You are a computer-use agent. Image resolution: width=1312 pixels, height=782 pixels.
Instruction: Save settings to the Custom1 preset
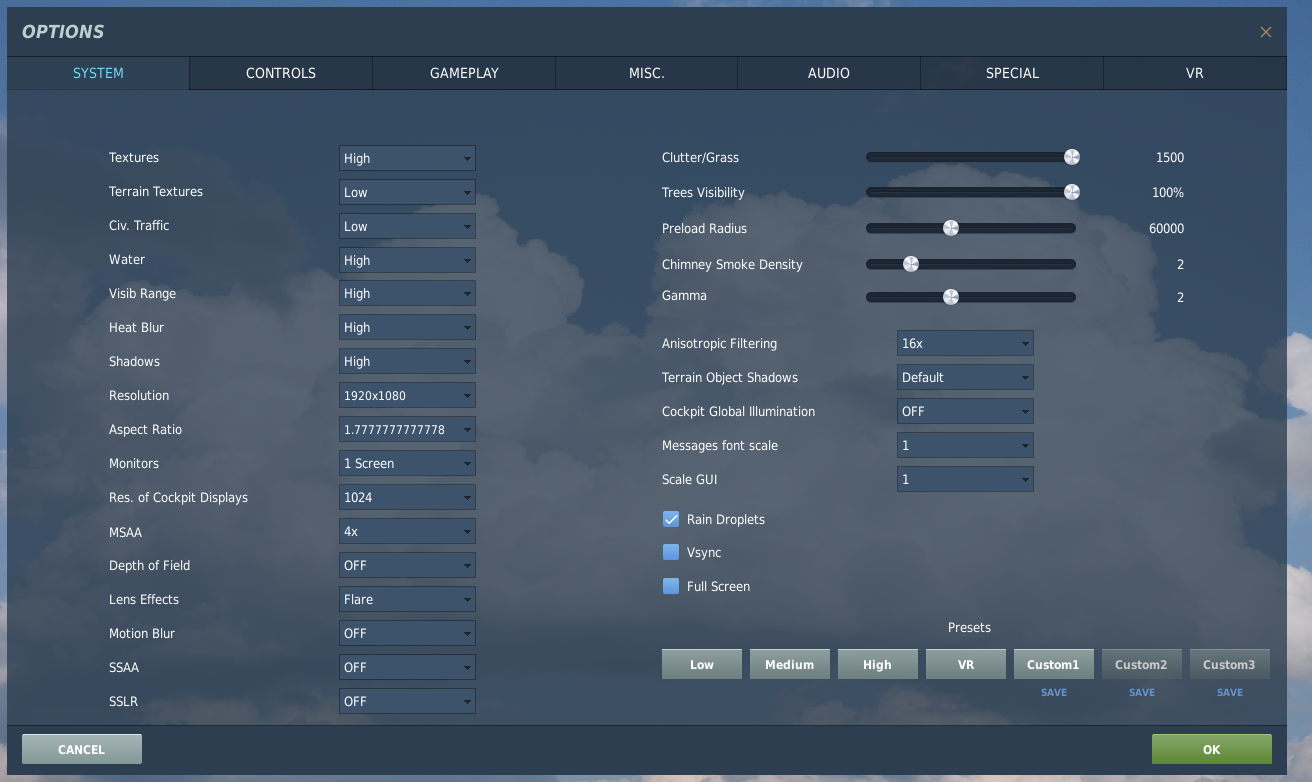point(1053,692)
